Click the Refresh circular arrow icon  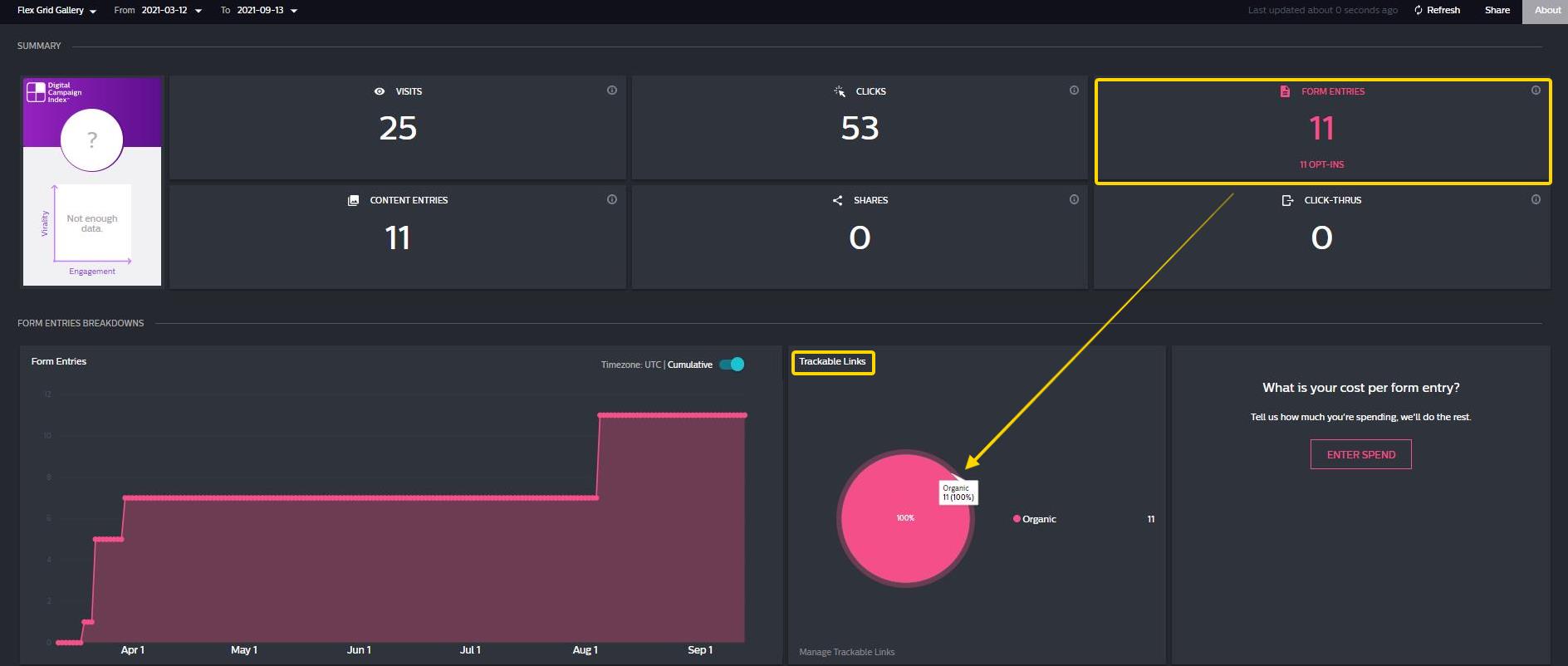click(1419, 10)
